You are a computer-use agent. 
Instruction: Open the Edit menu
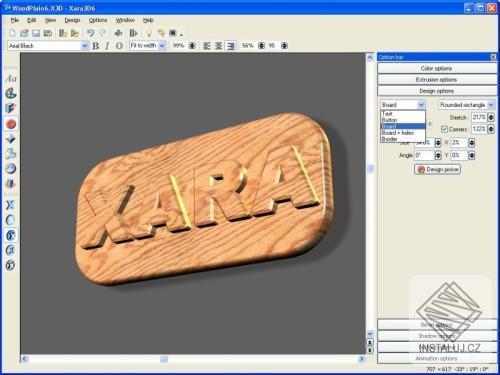pyautogui.click(x=31, y=20)
